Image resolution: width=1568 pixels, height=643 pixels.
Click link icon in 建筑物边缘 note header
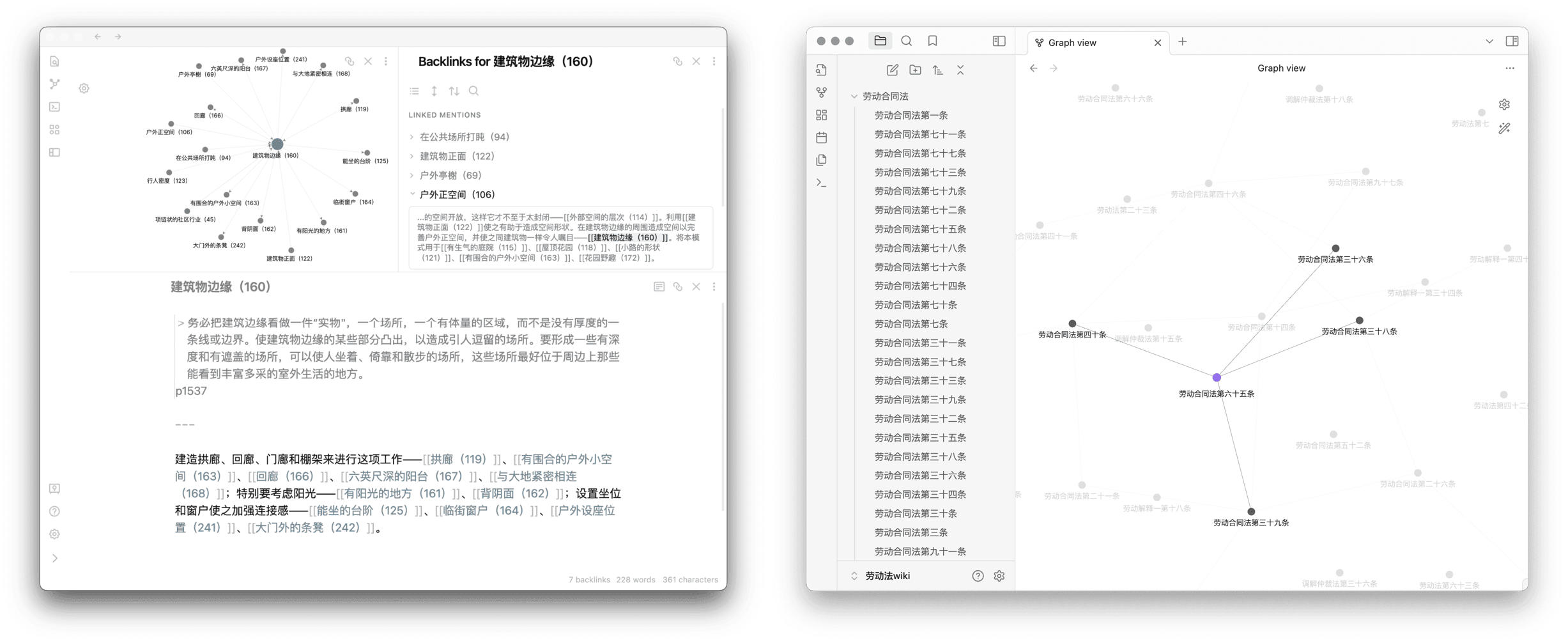click(678, 287)
